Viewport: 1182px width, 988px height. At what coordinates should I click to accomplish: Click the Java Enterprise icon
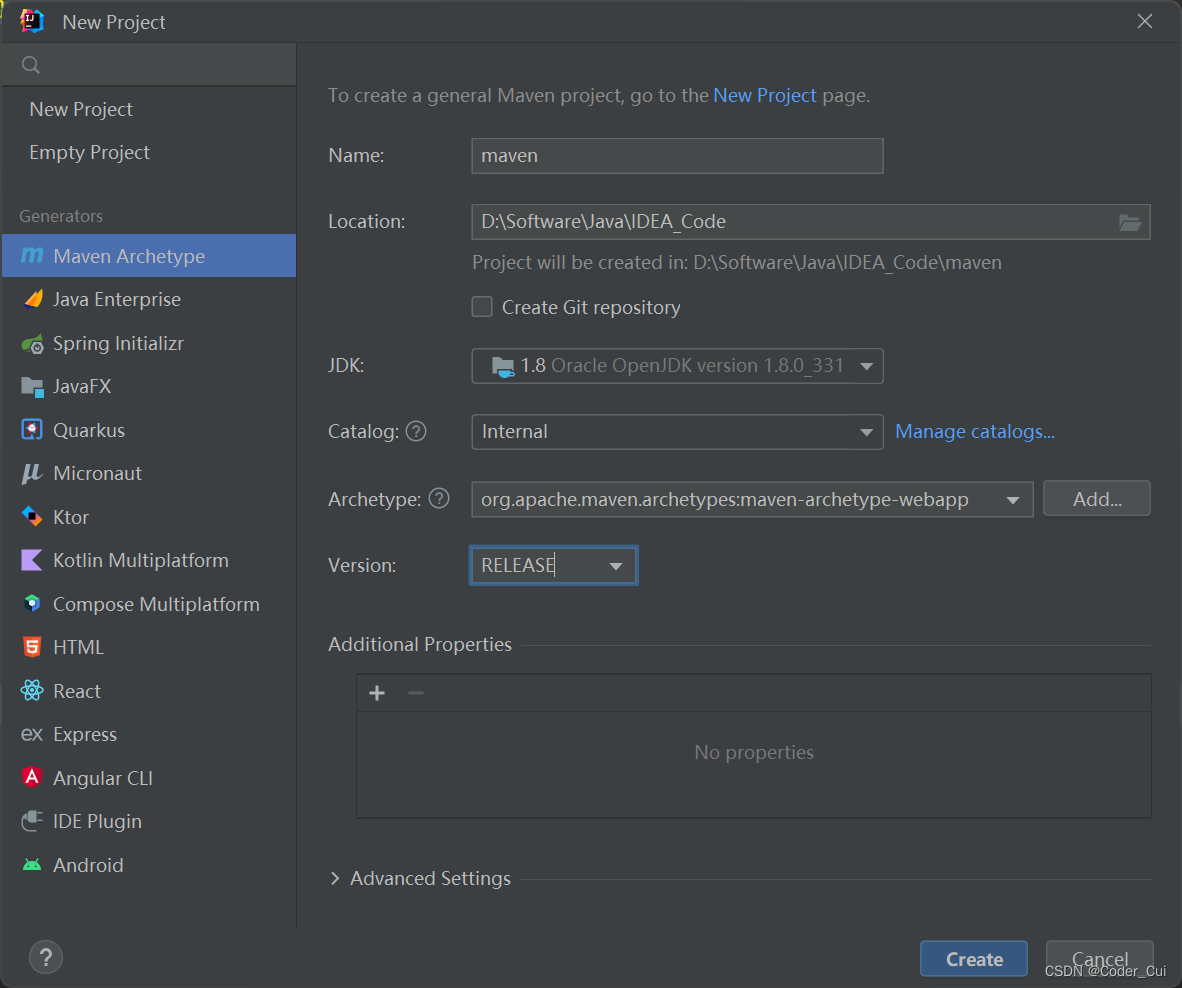[32, 299]
